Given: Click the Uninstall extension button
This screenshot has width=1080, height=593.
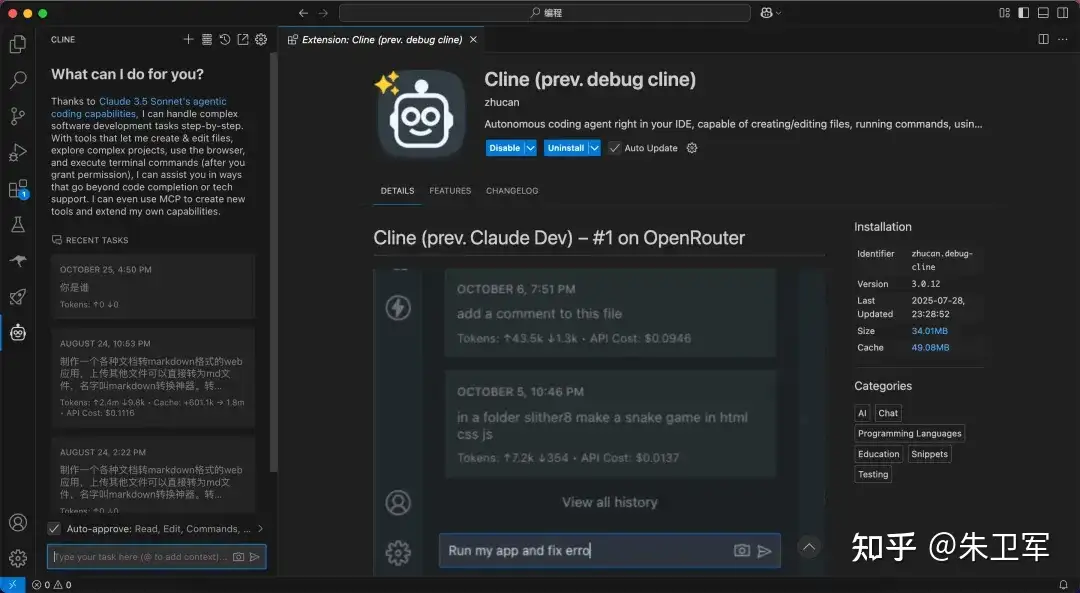Looking at the screenshot, I should (565, 147).
